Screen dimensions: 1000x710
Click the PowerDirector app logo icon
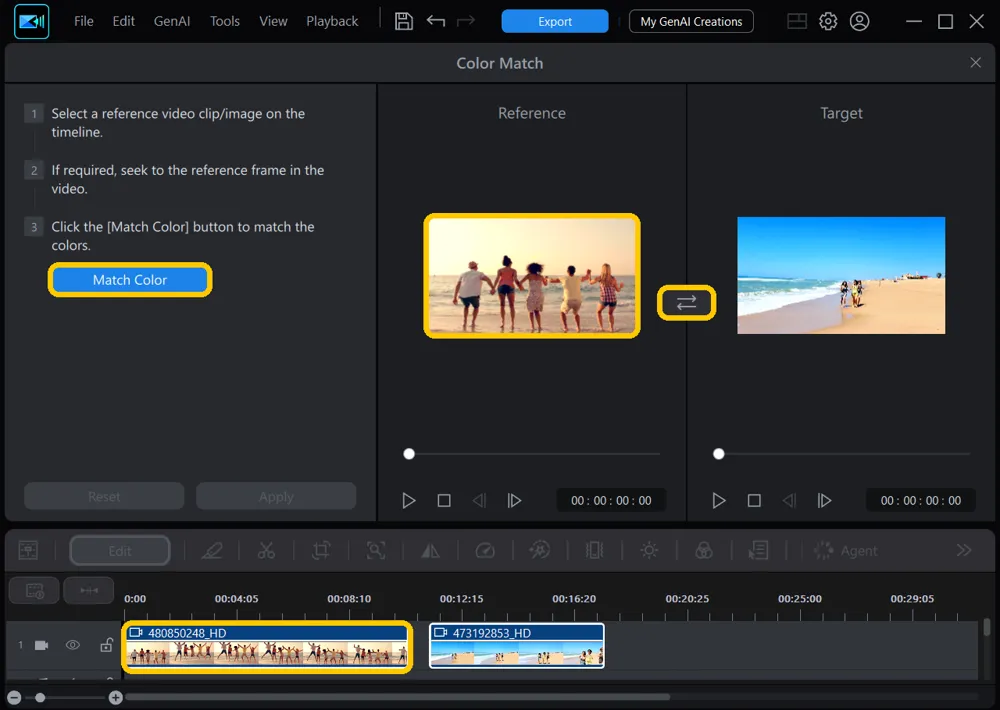pyautogui.click(x=31, y=21)
